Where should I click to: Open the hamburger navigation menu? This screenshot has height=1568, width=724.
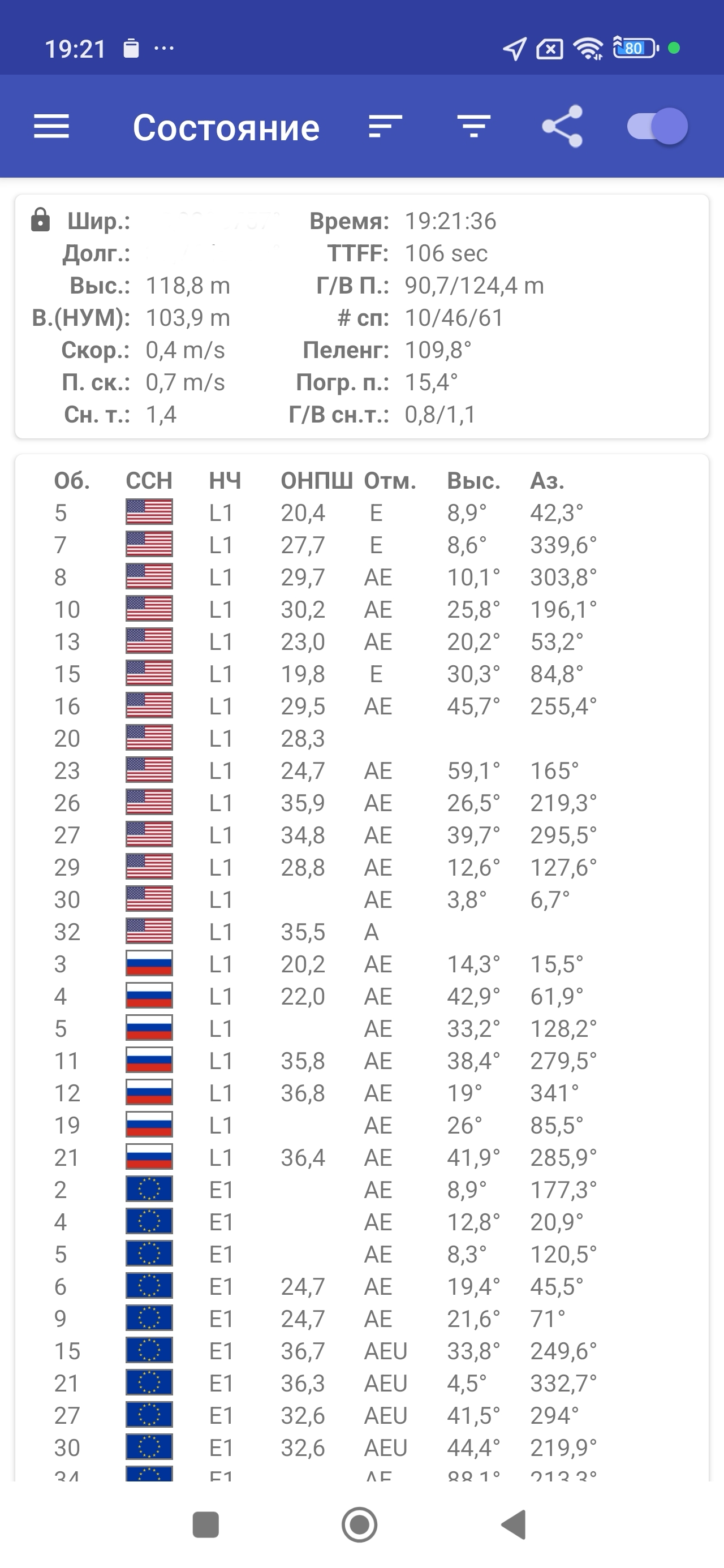tap(51, 127)
